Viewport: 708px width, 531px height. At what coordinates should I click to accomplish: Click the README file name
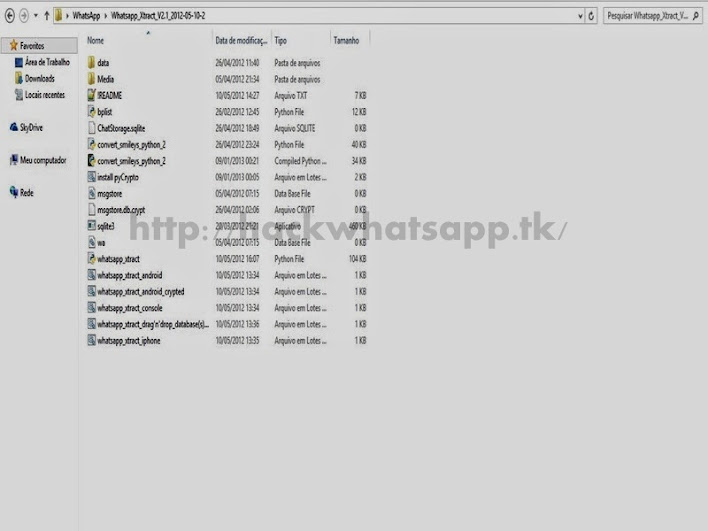[x=110, y=95]
